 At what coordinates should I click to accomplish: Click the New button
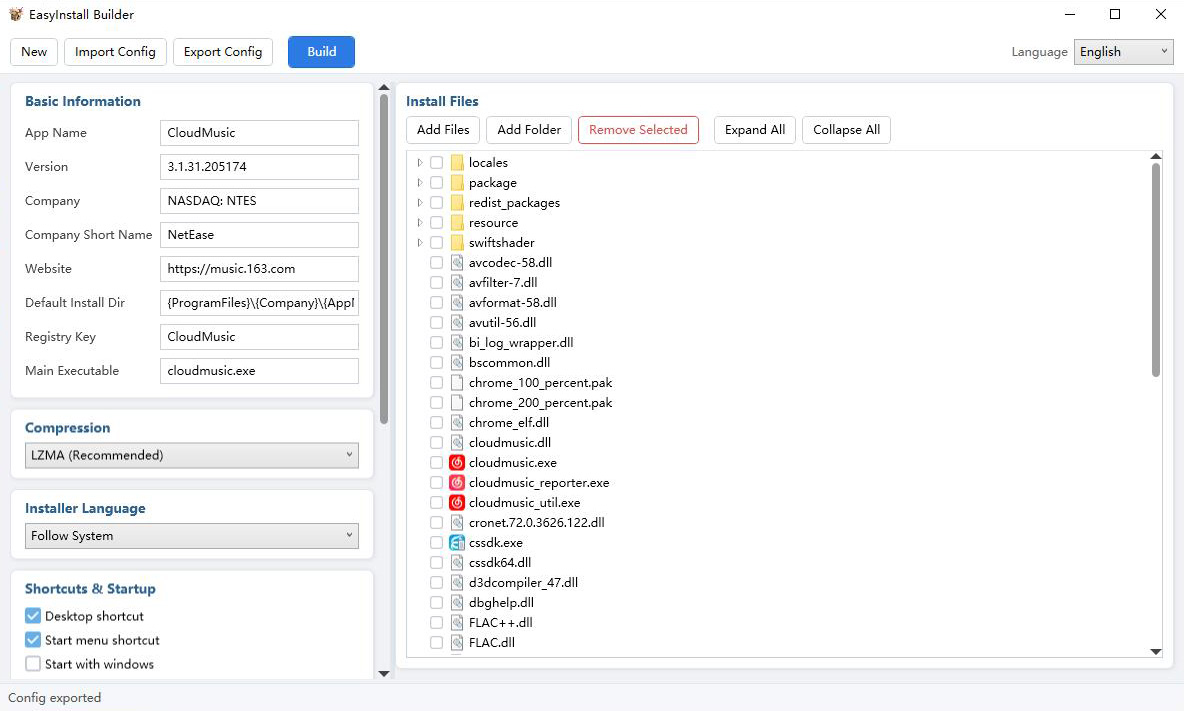34,51
